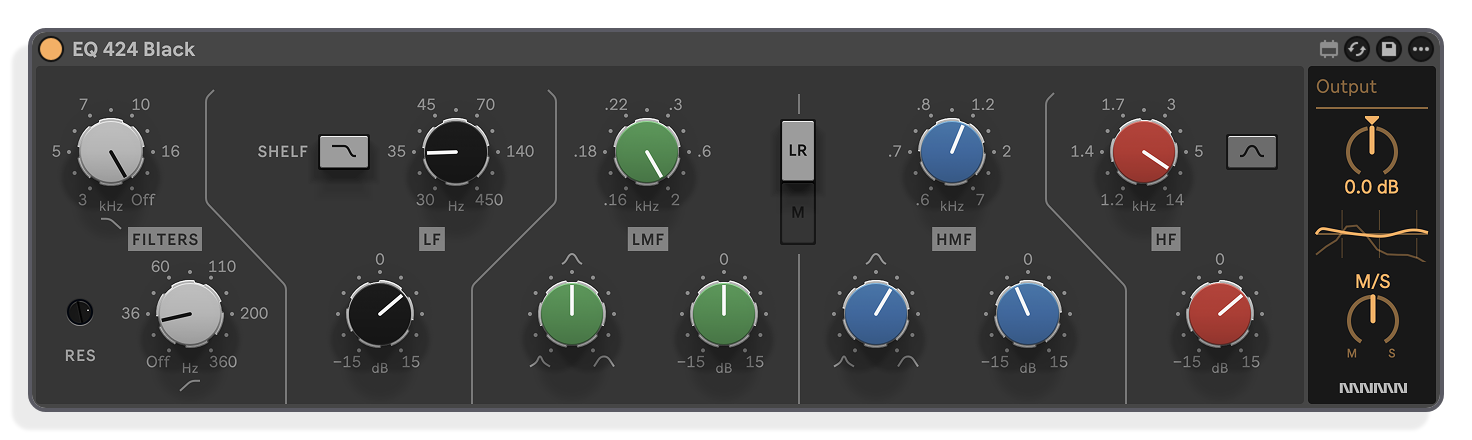Click the RES label text
This screenshot has height=440, width=1472.
click(x=80, y=355)
